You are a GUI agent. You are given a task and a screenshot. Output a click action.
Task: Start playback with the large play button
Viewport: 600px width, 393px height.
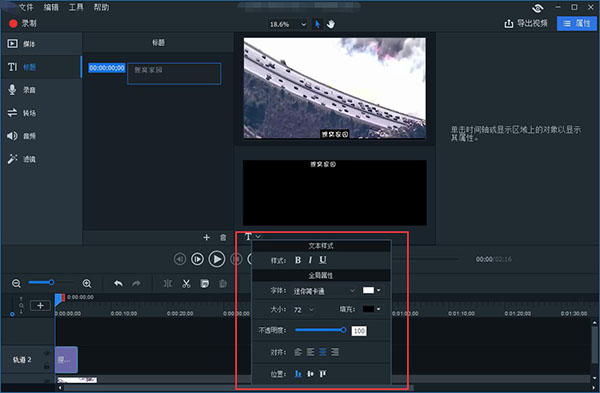click(217, 259)
